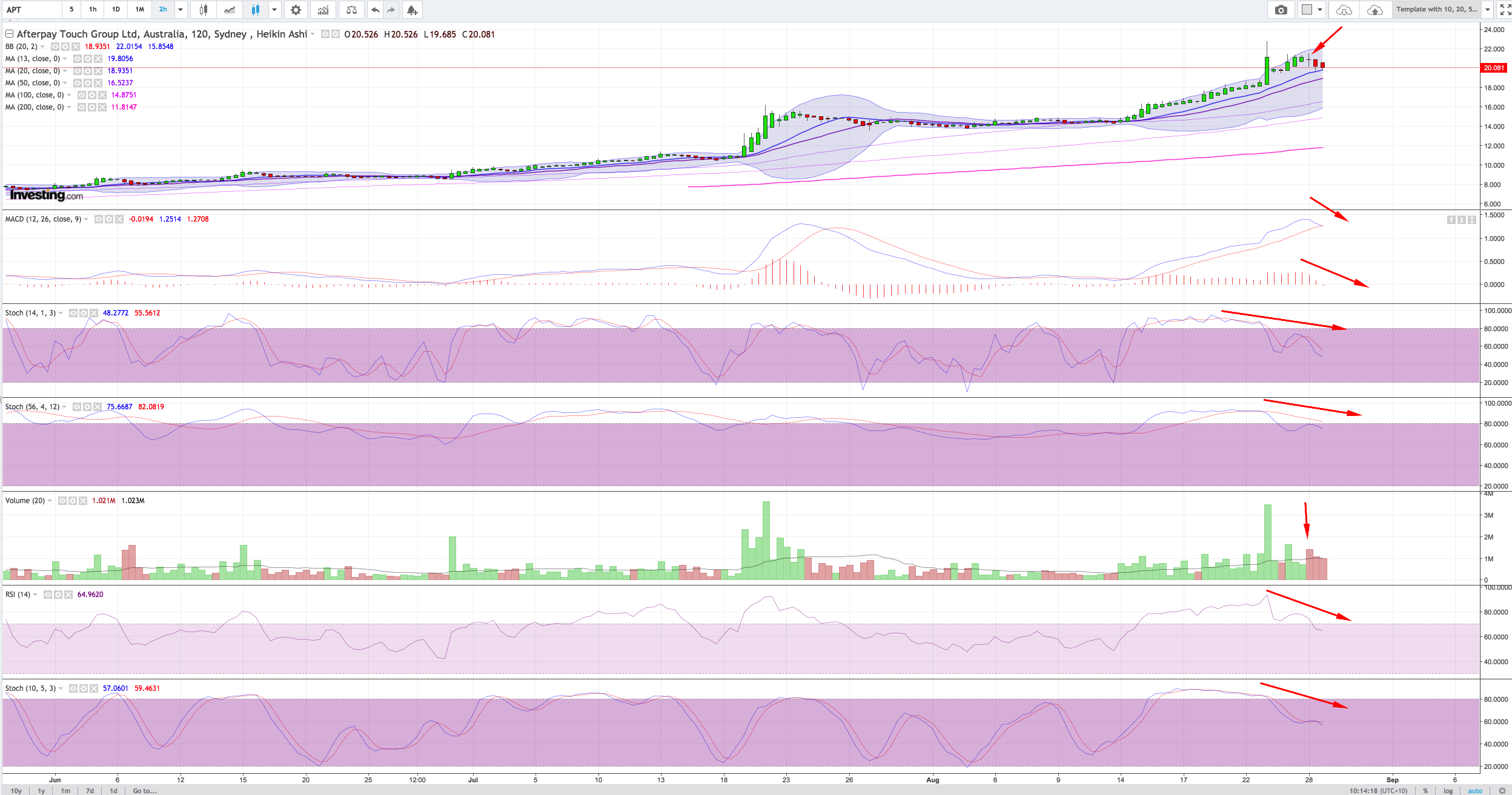Toggle auto scale mode

coord(1475,791)
